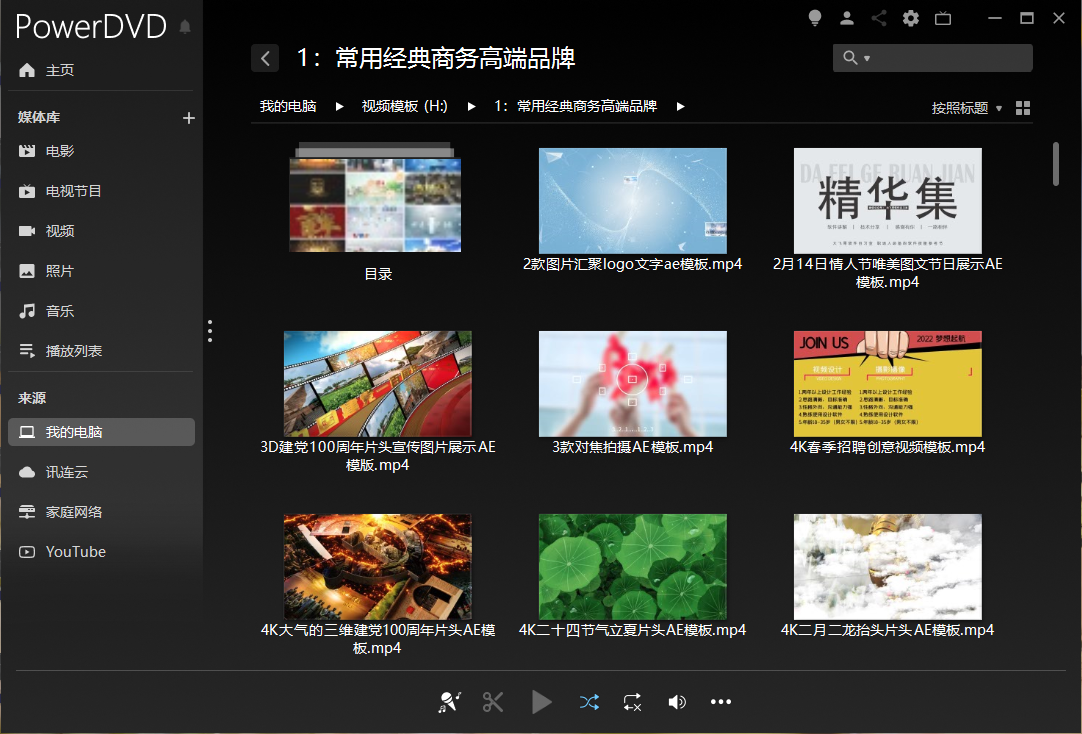
Task: Click the lightbulb tips icon
Action: point(814,17)
